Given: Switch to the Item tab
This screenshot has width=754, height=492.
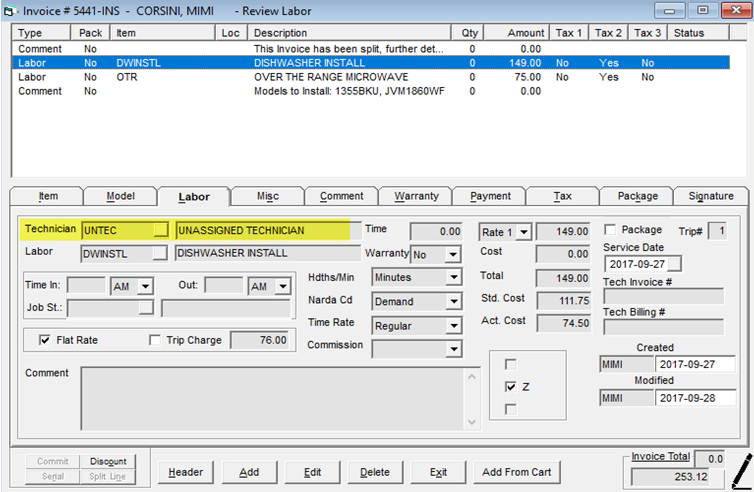Looking at the screenshot, I should [x=48, y=196].
